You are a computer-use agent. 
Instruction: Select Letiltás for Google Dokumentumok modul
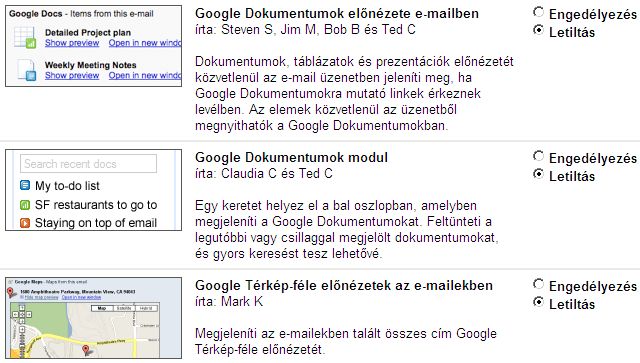(538, 174)
